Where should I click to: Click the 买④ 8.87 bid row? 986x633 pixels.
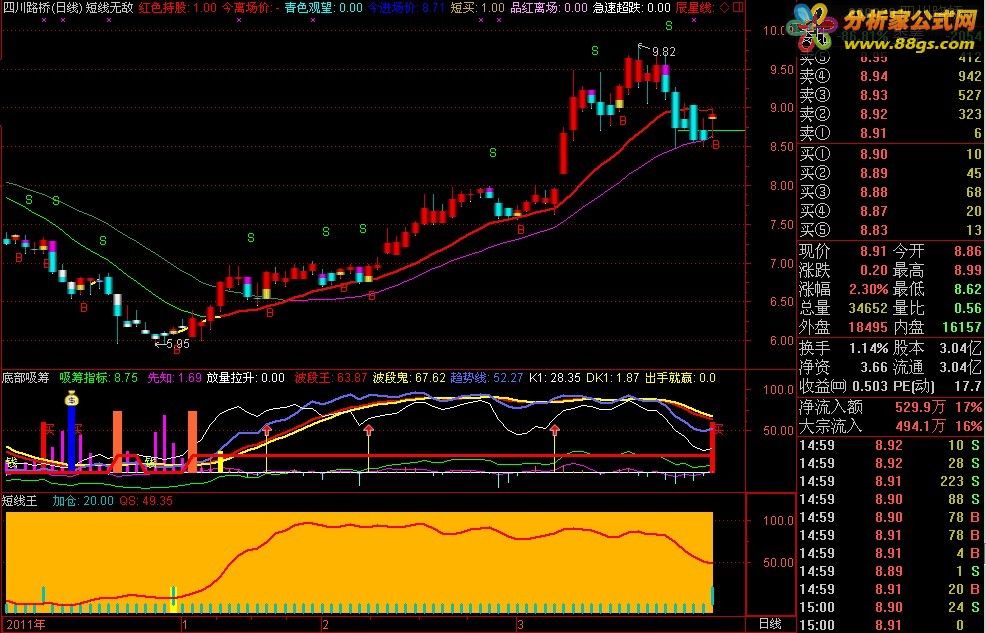[890, 211]
